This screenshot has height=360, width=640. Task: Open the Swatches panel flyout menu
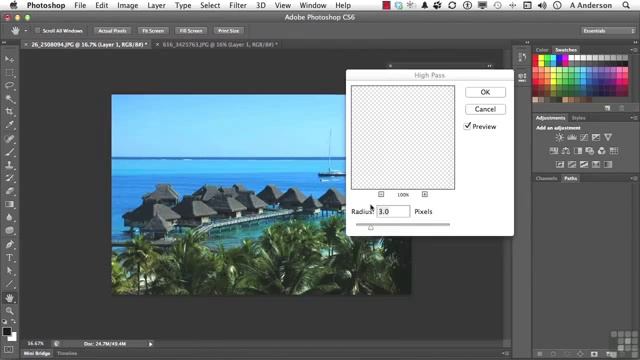634,50
